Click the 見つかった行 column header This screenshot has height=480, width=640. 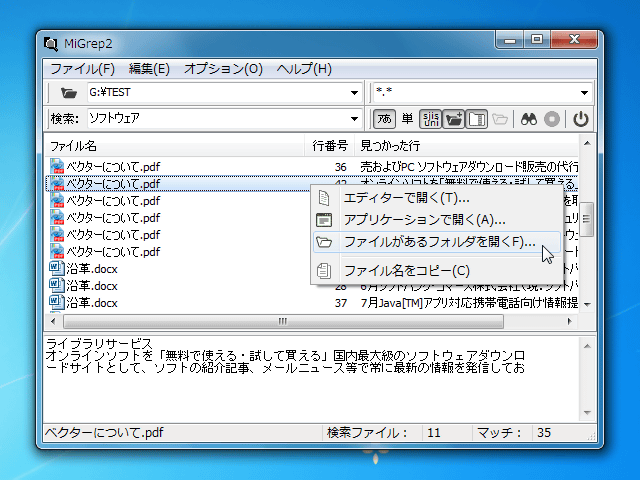(467, 146)
